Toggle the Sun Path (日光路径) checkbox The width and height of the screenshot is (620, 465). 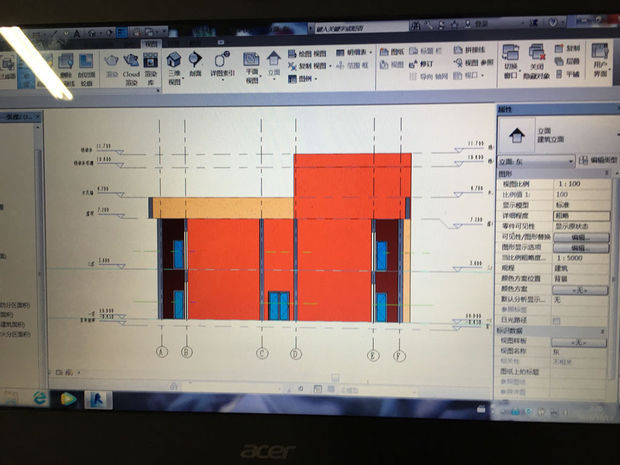tap(557, 319)
